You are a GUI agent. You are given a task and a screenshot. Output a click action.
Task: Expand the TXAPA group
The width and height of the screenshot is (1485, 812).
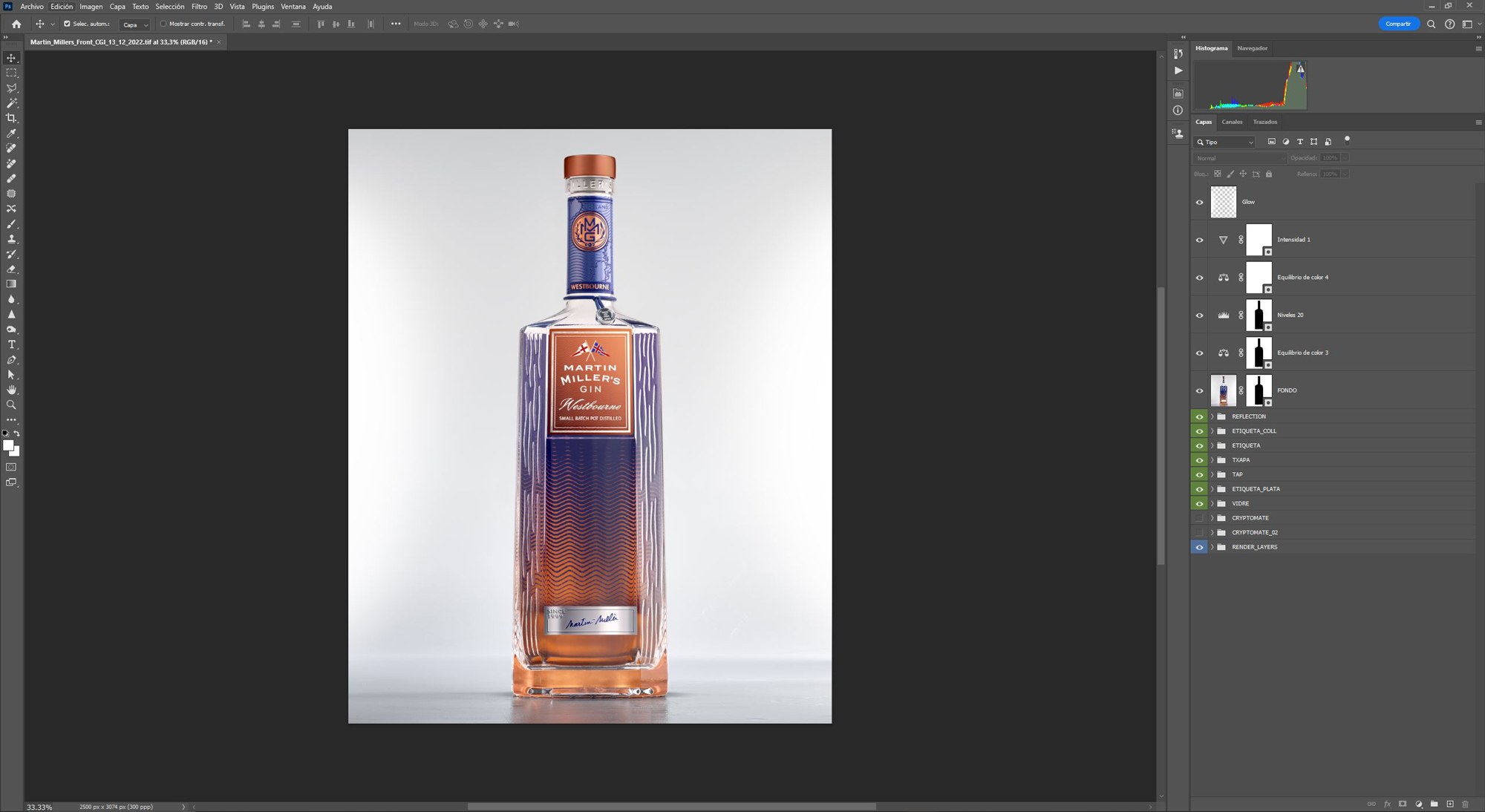click(1213, 460)
